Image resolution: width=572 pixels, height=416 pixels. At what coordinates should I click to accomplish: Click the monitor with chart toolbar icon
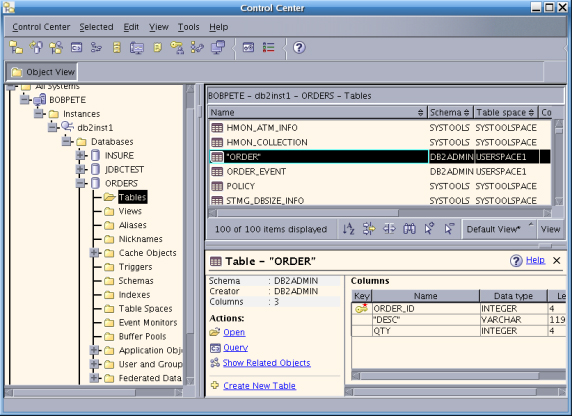[137, 47]
